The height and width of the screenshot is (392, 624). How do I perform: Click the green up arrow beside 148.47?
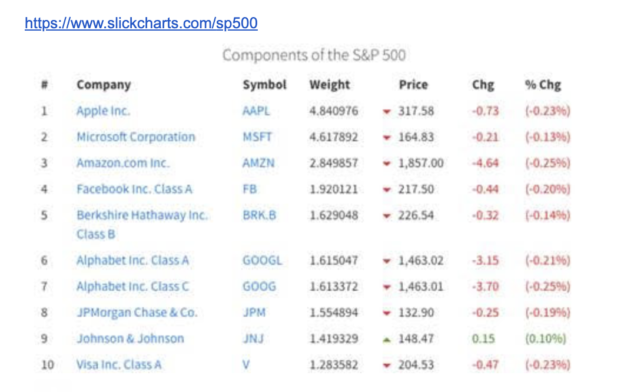(x=386, y=339)
